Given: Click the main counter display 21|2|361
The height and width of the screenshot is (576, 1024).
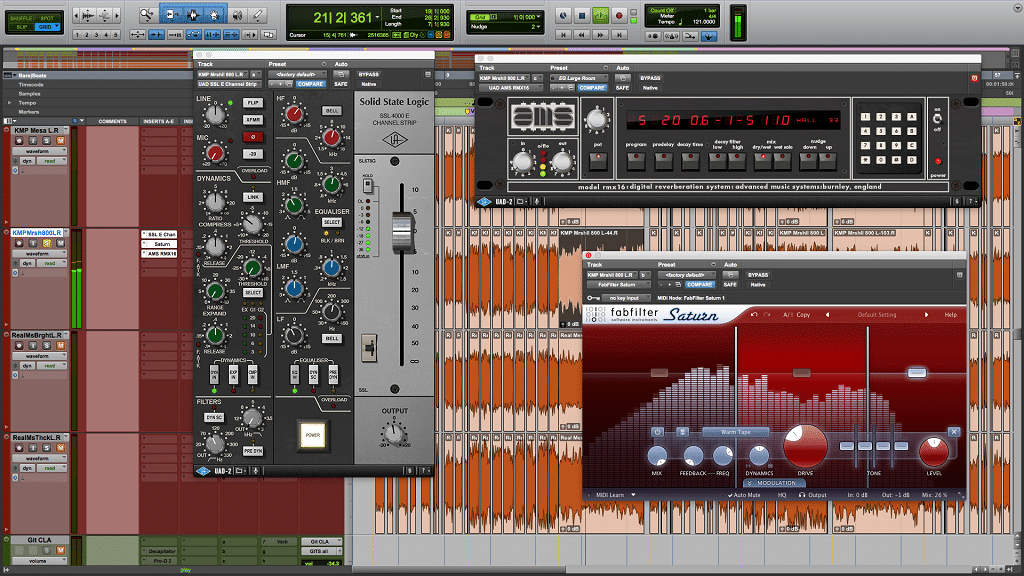Looking at the screenshot, I should coord(342,18).
